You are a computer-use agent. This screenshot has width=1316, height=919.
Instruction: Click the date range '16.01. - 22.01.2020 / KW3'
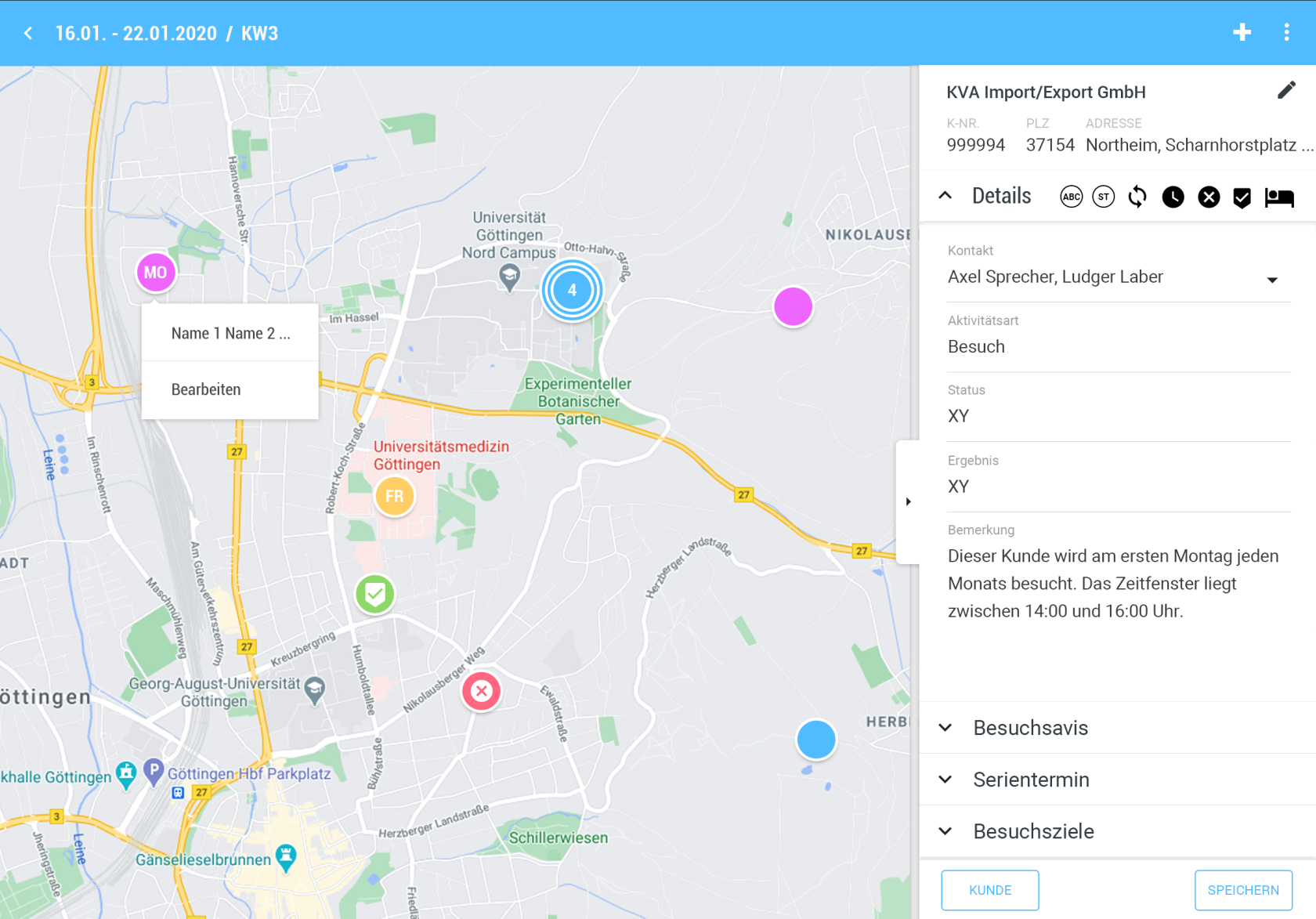167,33
